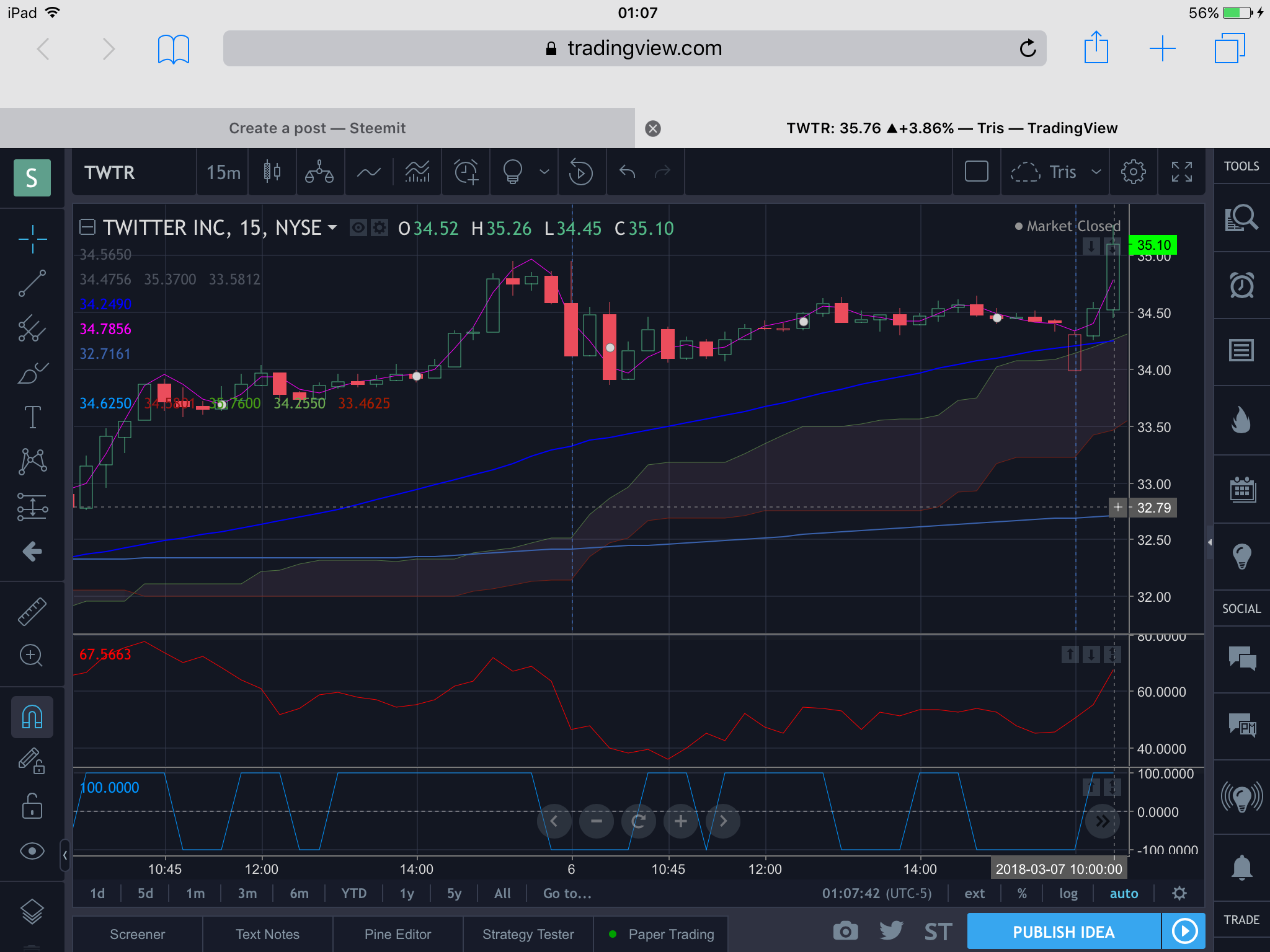1270x952 pixels.
Task: Open public chat in the SOCIAL section
Action: (x=1241, y=658)
